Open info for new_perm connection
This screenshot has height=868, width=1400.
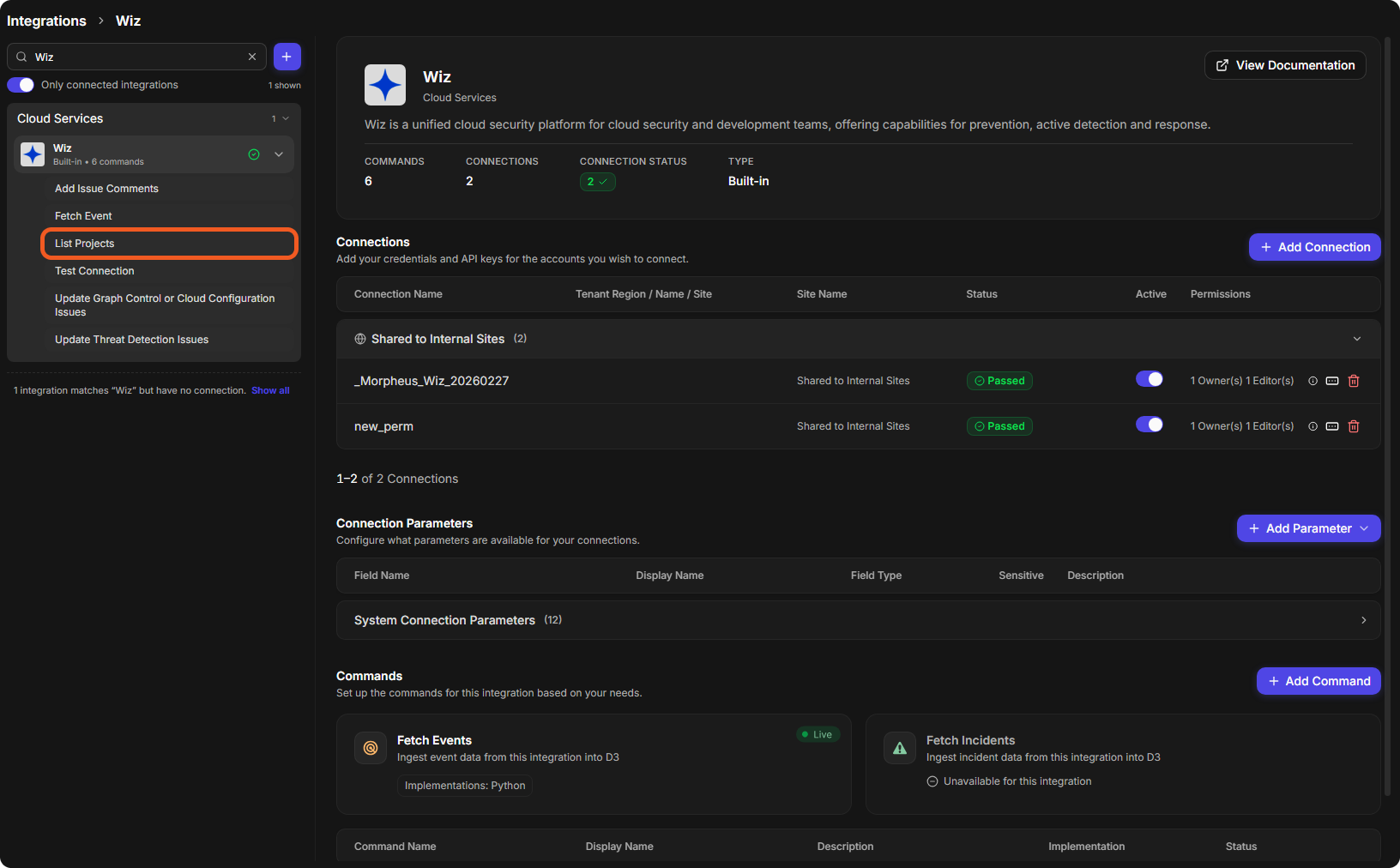1312,426
